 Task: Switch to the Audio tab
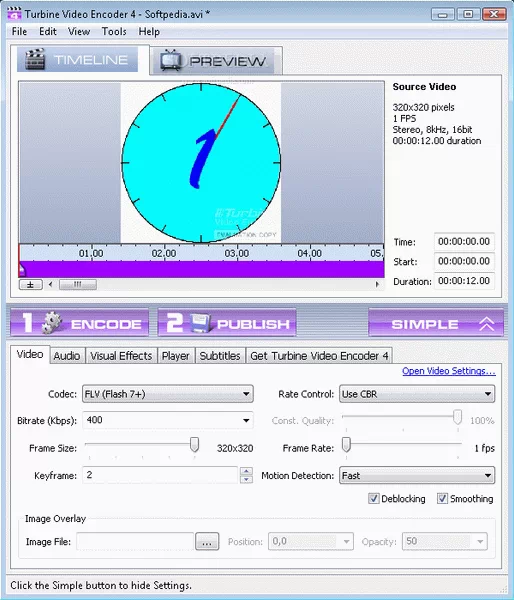(x=67, y=356)
